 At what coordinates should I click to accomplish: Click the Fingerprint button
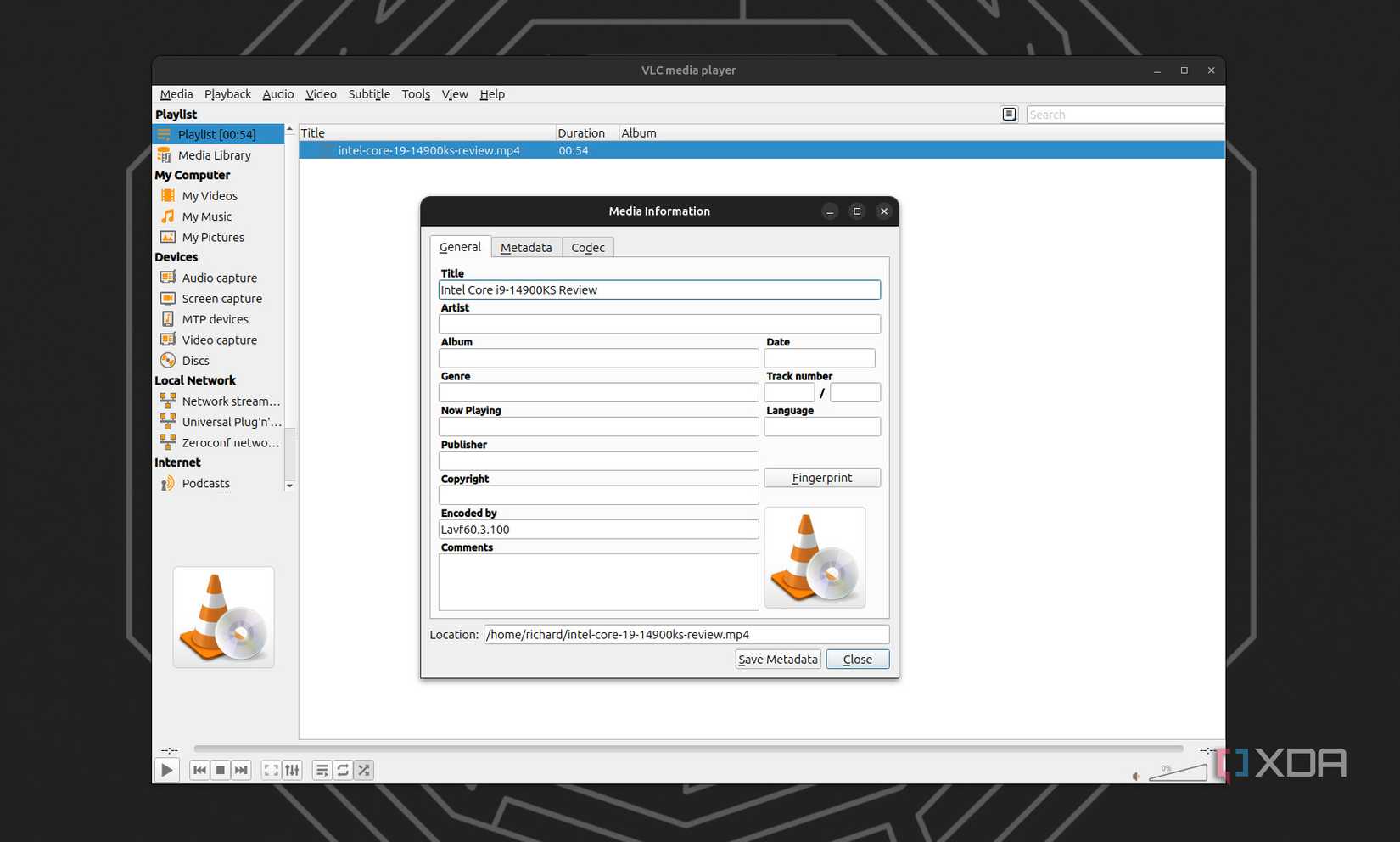point(821,477)
